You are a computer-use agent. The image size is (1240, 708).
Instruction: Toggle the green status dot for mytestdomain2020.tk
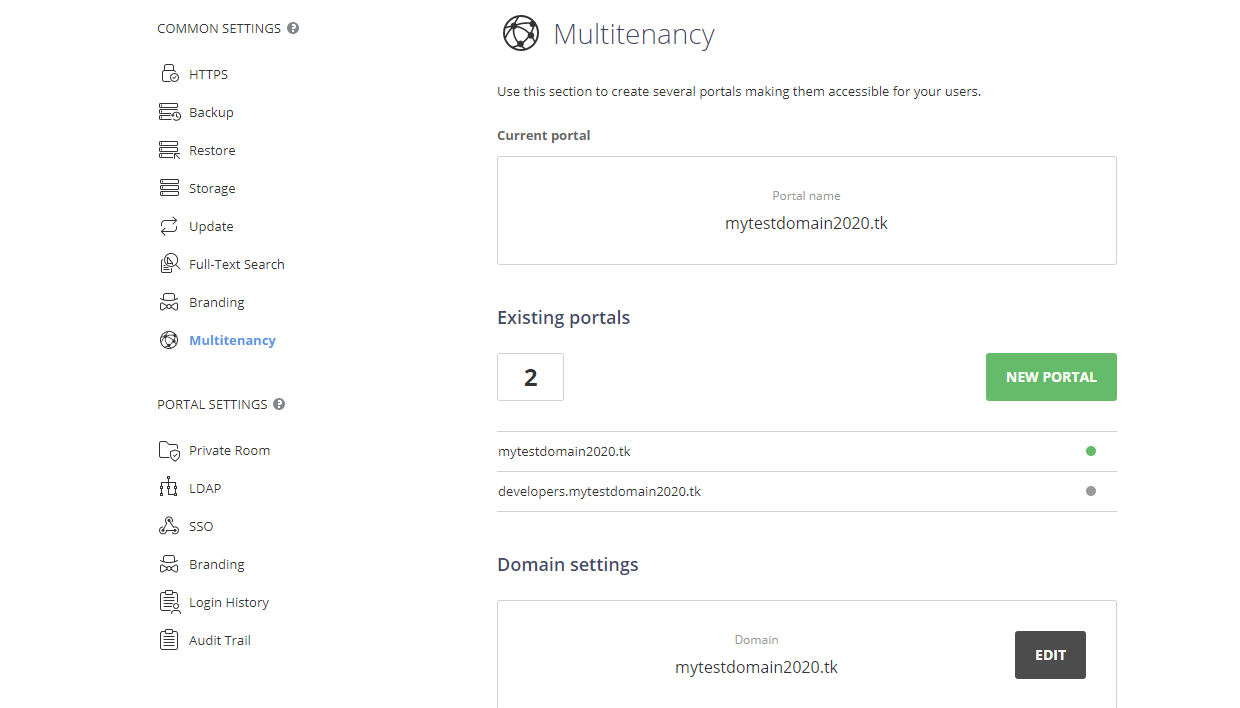pos(1090,451)
